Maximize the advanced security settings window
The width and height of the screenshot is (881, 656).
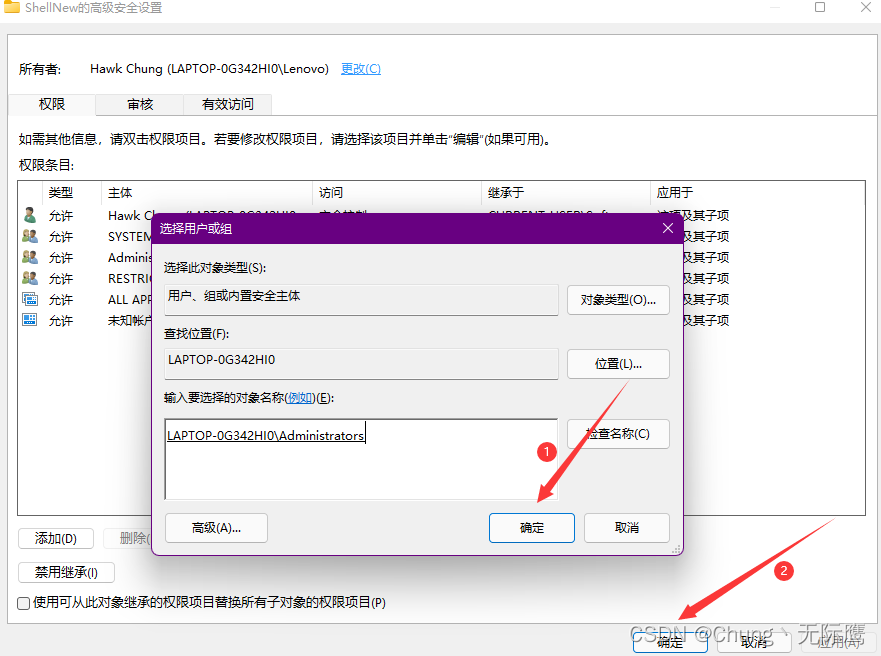[820, 7]
